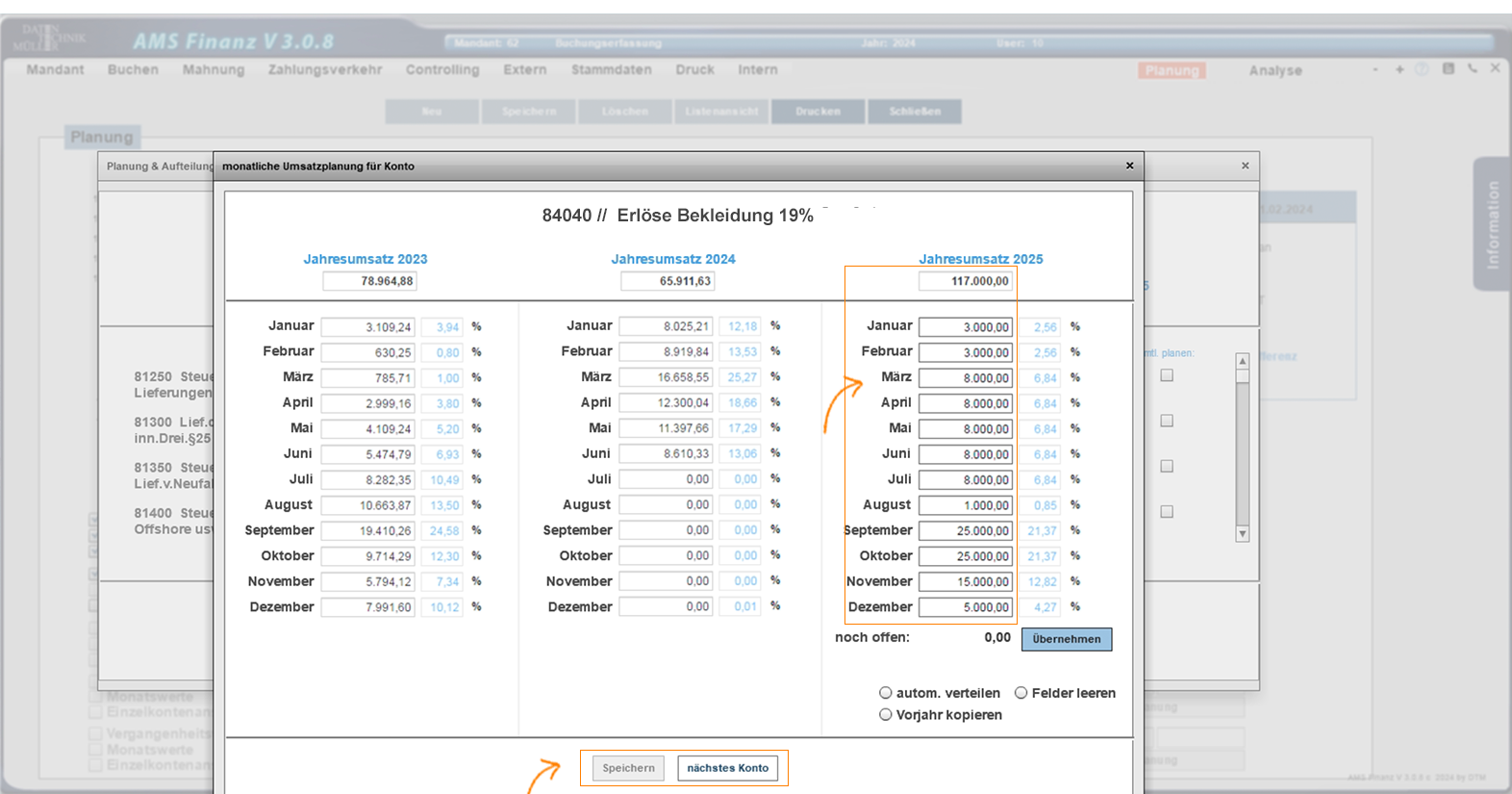Click the document icon in top bar
1512x794 pixels.
pos(1448,69)
